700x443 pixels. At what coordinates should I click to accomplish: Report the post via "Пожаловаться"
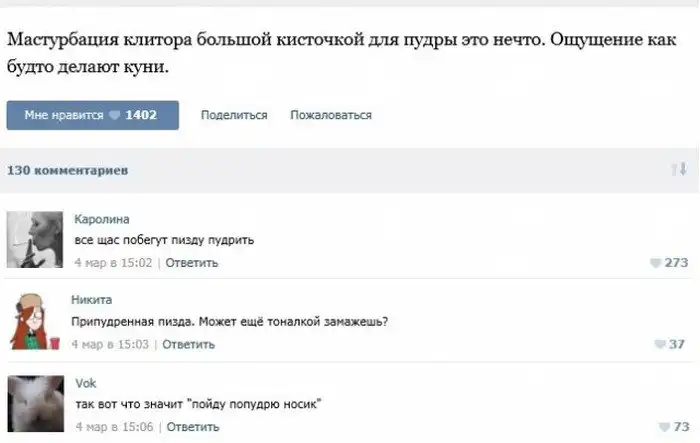[330, 115]
